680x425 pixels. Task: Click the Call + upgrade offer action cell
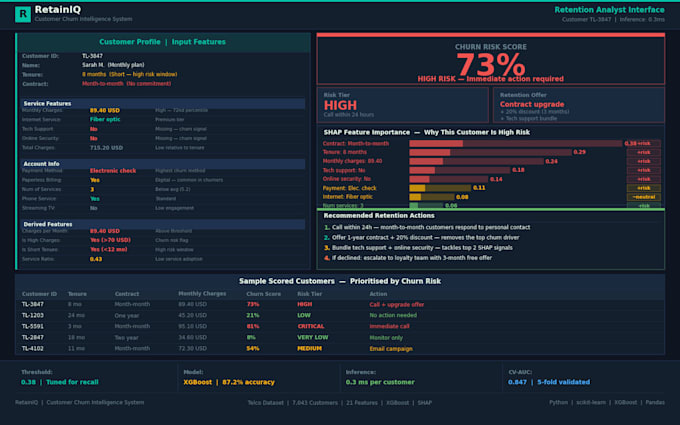click(x=396, y=305)
